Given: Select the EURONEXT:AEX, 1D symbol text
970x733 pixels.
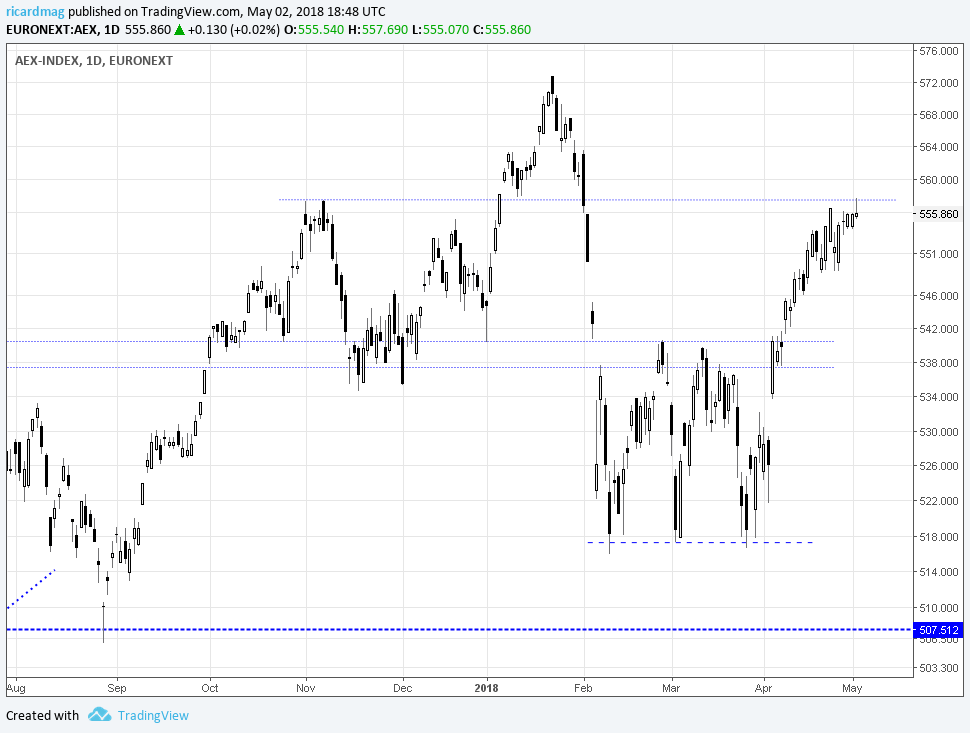Looking at the screenshot, I should tap(62, 30).
